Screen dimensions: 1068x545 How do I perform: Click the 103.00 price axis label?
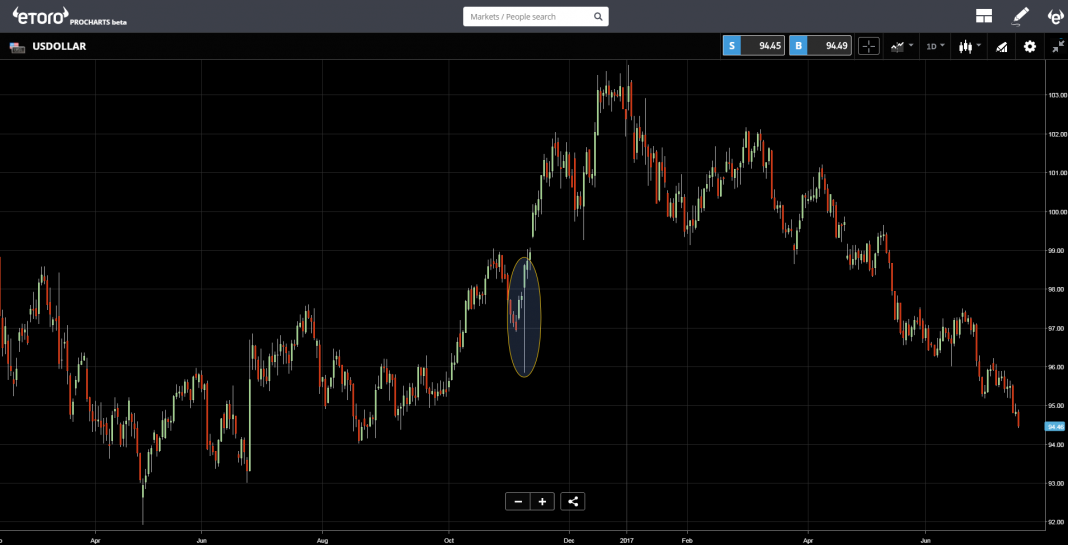click(x=1056, y=95)
